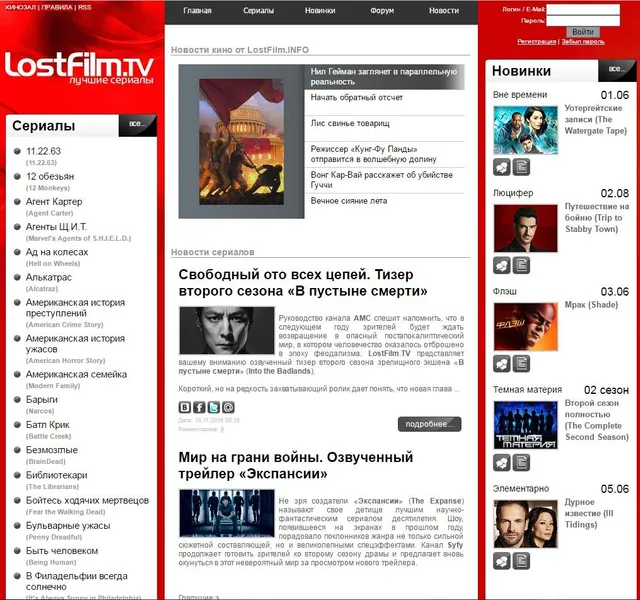
Task: Click the Флэш poster thumbnail
Action: 525,327
